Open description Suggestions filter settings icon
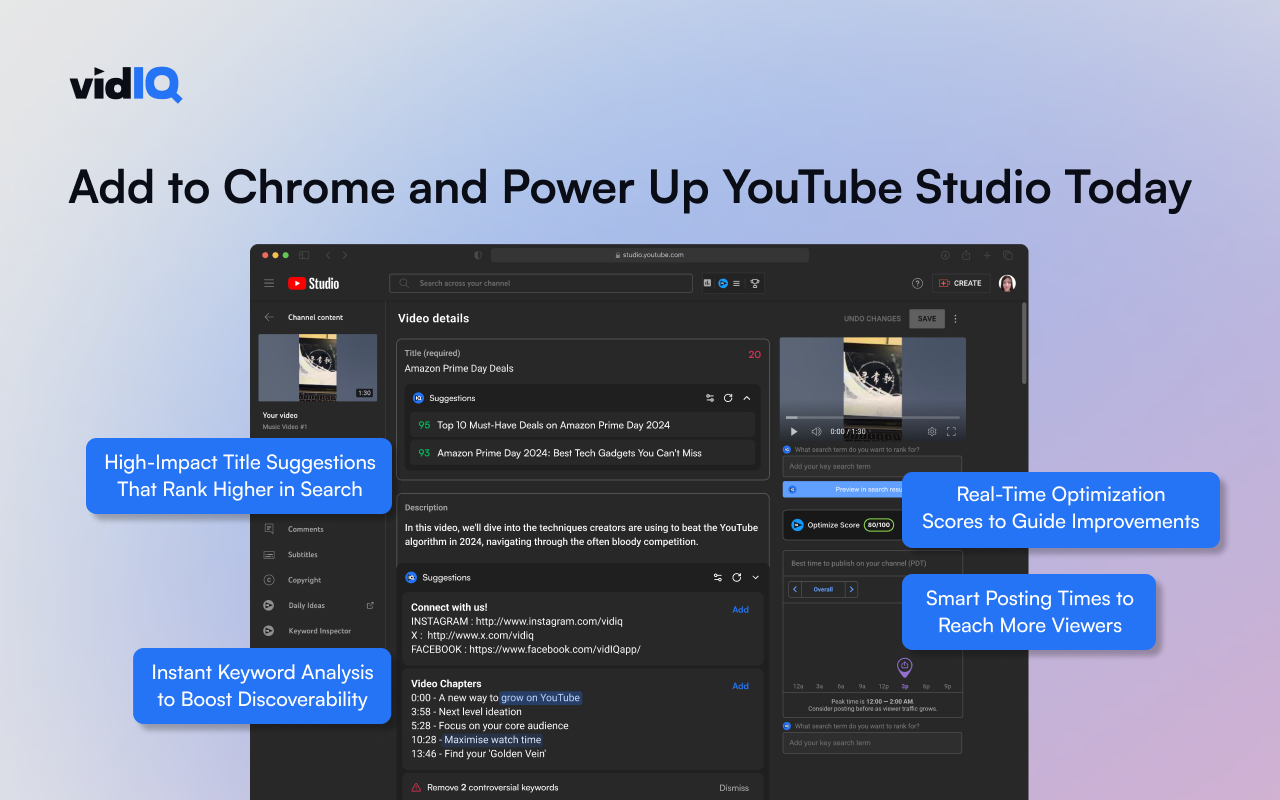 (718, 577)
